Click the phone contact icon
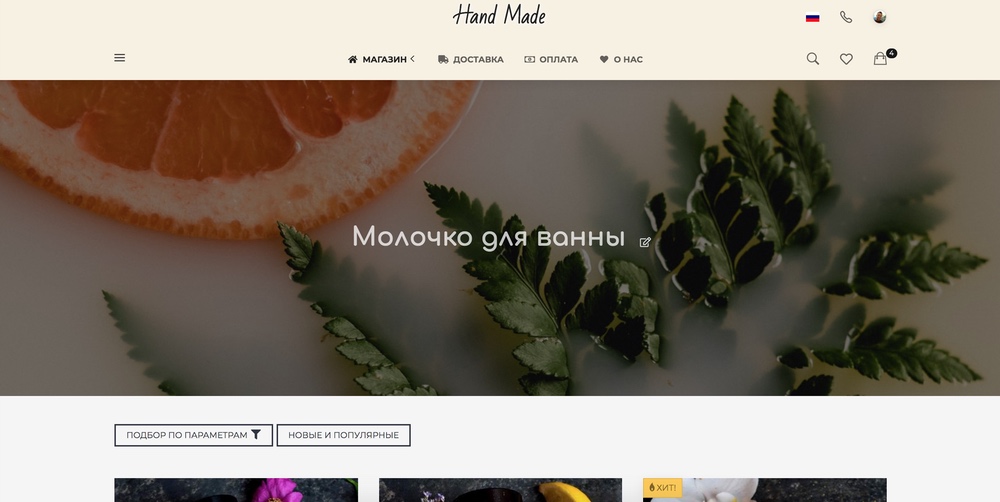Image resolution: width=1000 pixels, height=502 pixels. [x=846, y=17]
